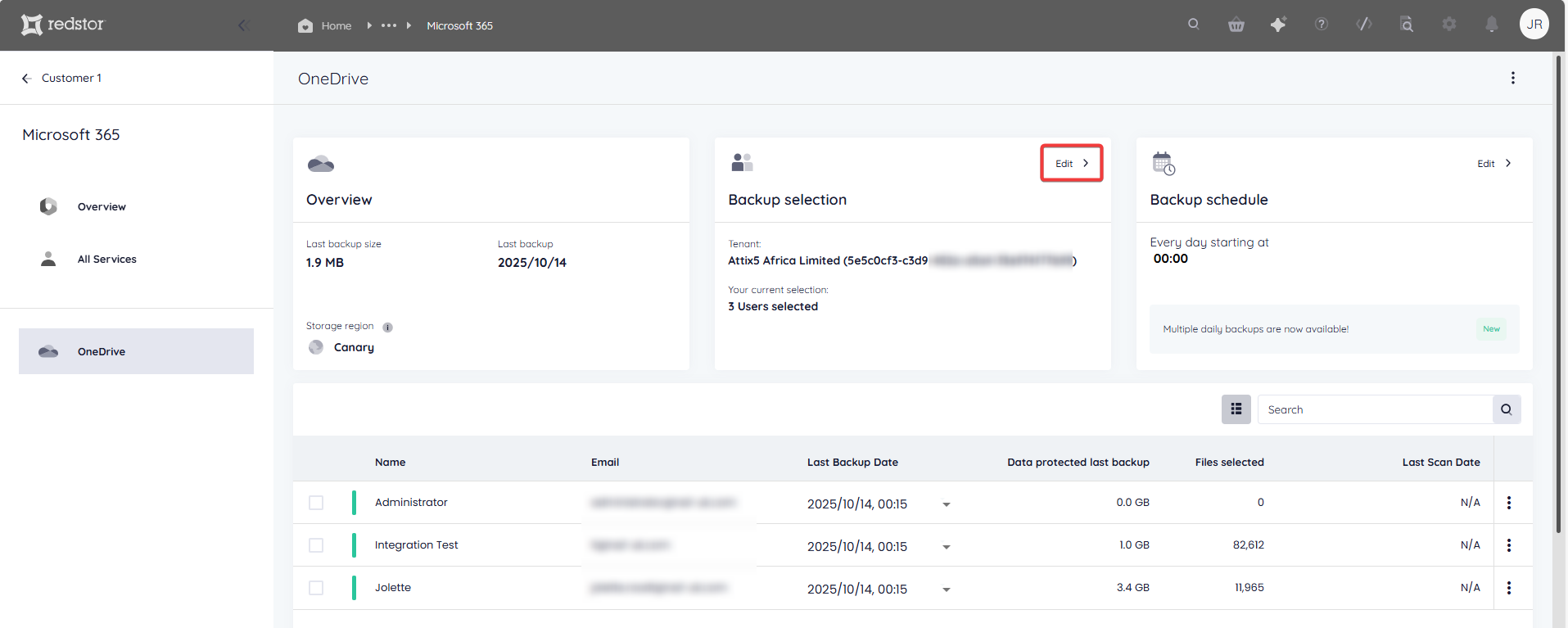This screenshot has width=1568, height=628.
Task: Click the Jolette name cell
Action: pyautogui.click(x=393, y=587)
